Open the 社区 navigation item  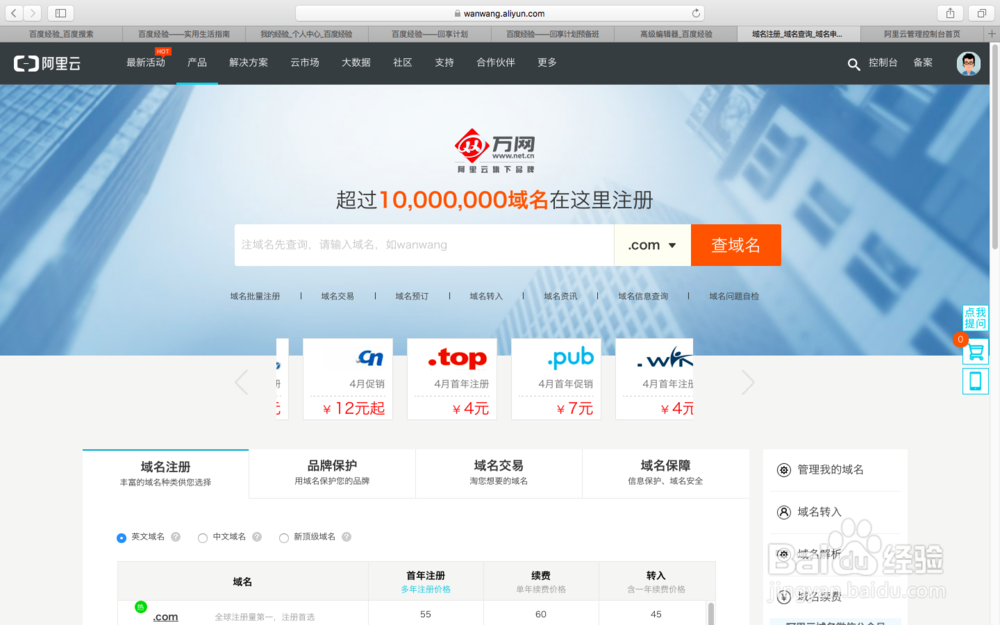402,62
